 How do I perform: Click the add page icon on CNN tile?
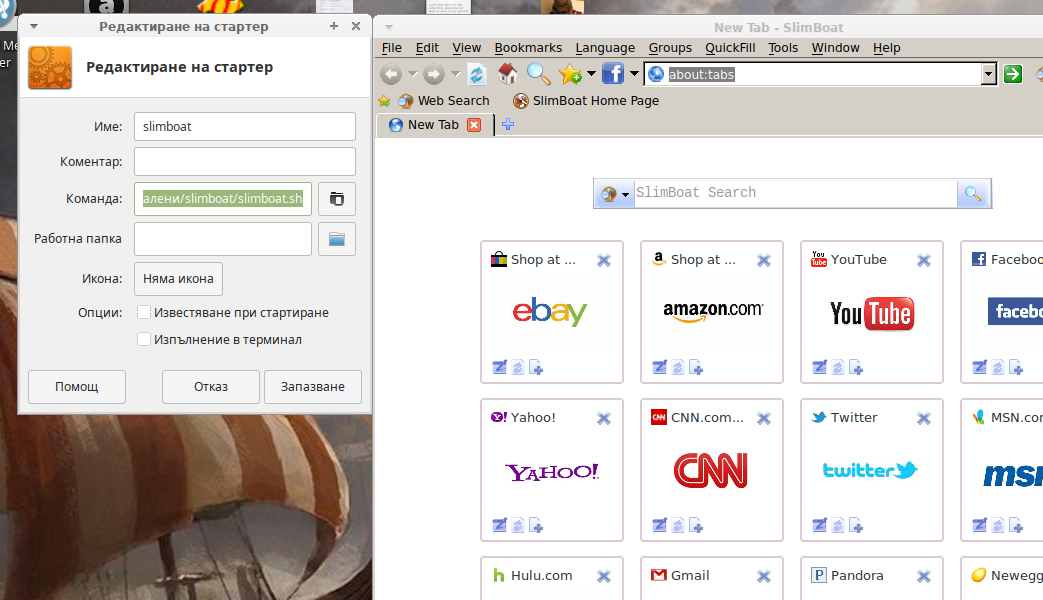[696, 525]
